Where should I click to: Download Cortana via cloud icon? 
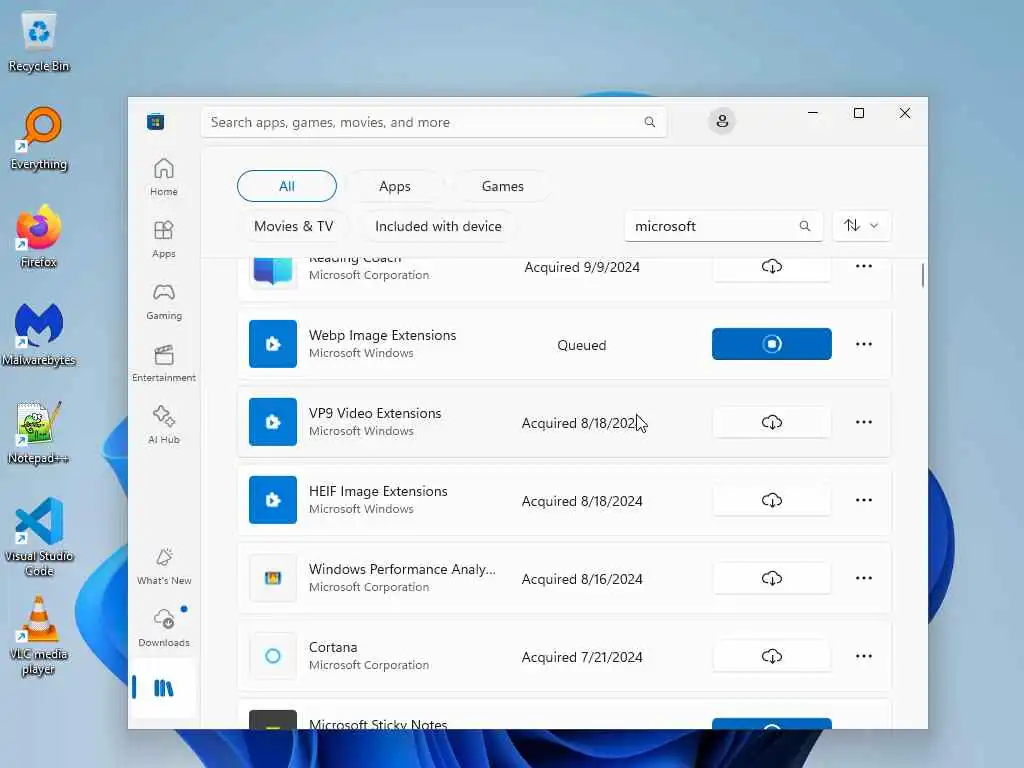pyautogui.click(x=771, y=656)
